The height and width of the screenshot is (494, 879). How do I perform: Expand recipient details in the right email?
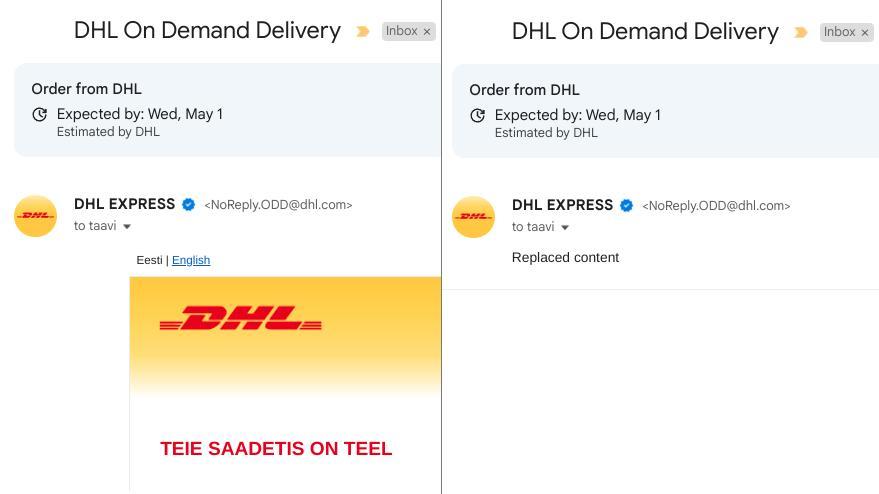tap(565, 228)
